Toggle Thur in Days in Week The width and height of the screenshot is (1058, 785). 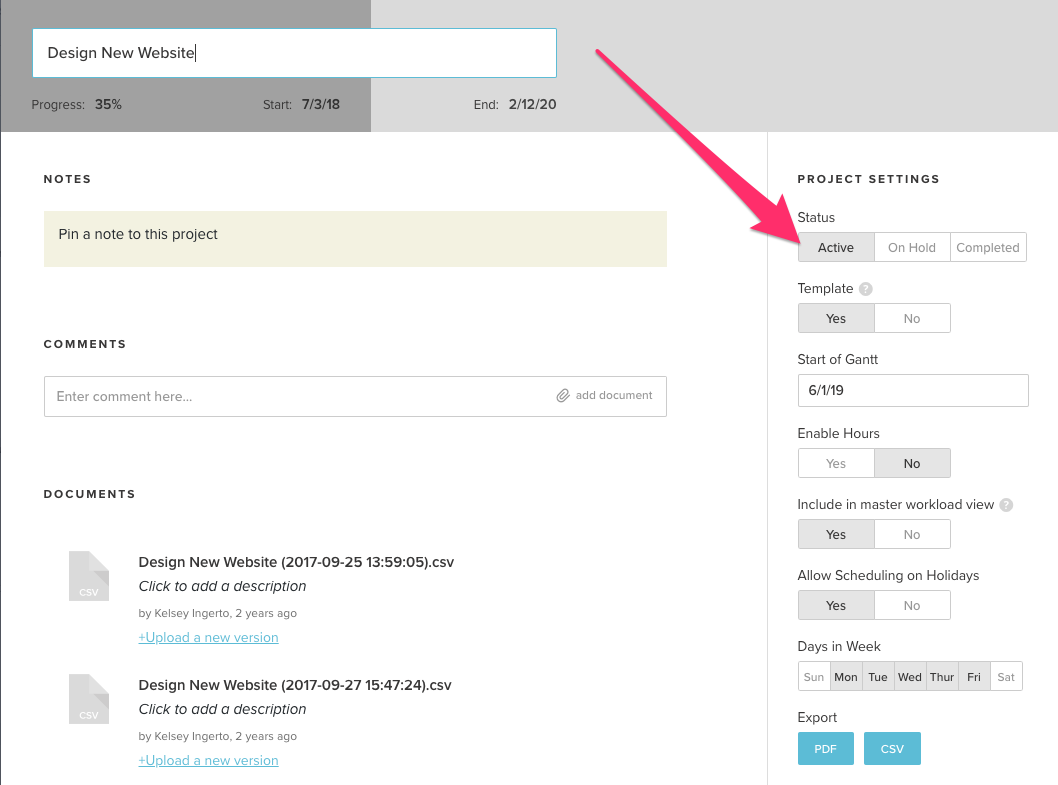(x=942, y=676)
